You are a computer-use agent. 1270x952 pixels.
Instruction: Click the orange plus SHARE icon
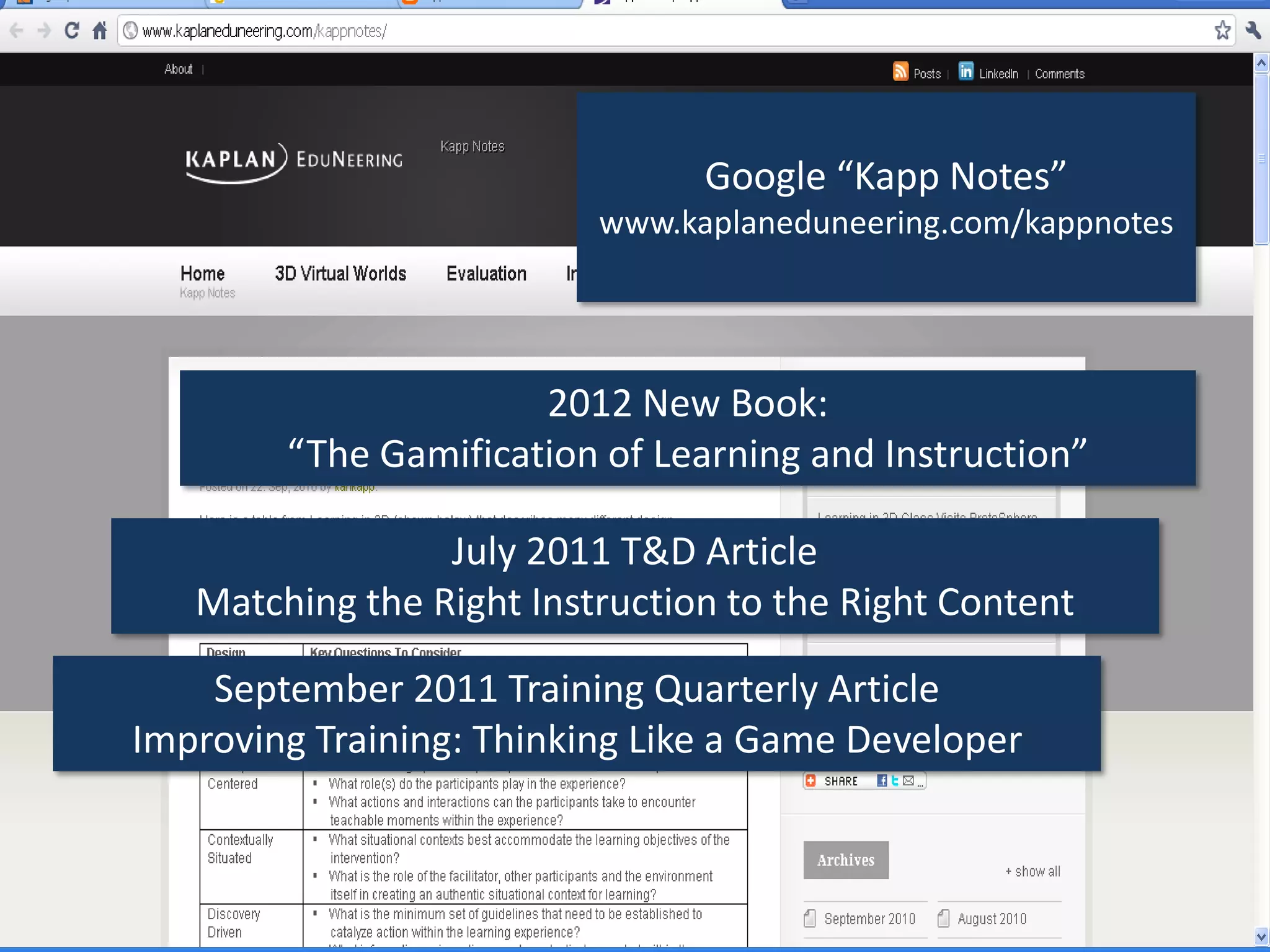point(810,781)
